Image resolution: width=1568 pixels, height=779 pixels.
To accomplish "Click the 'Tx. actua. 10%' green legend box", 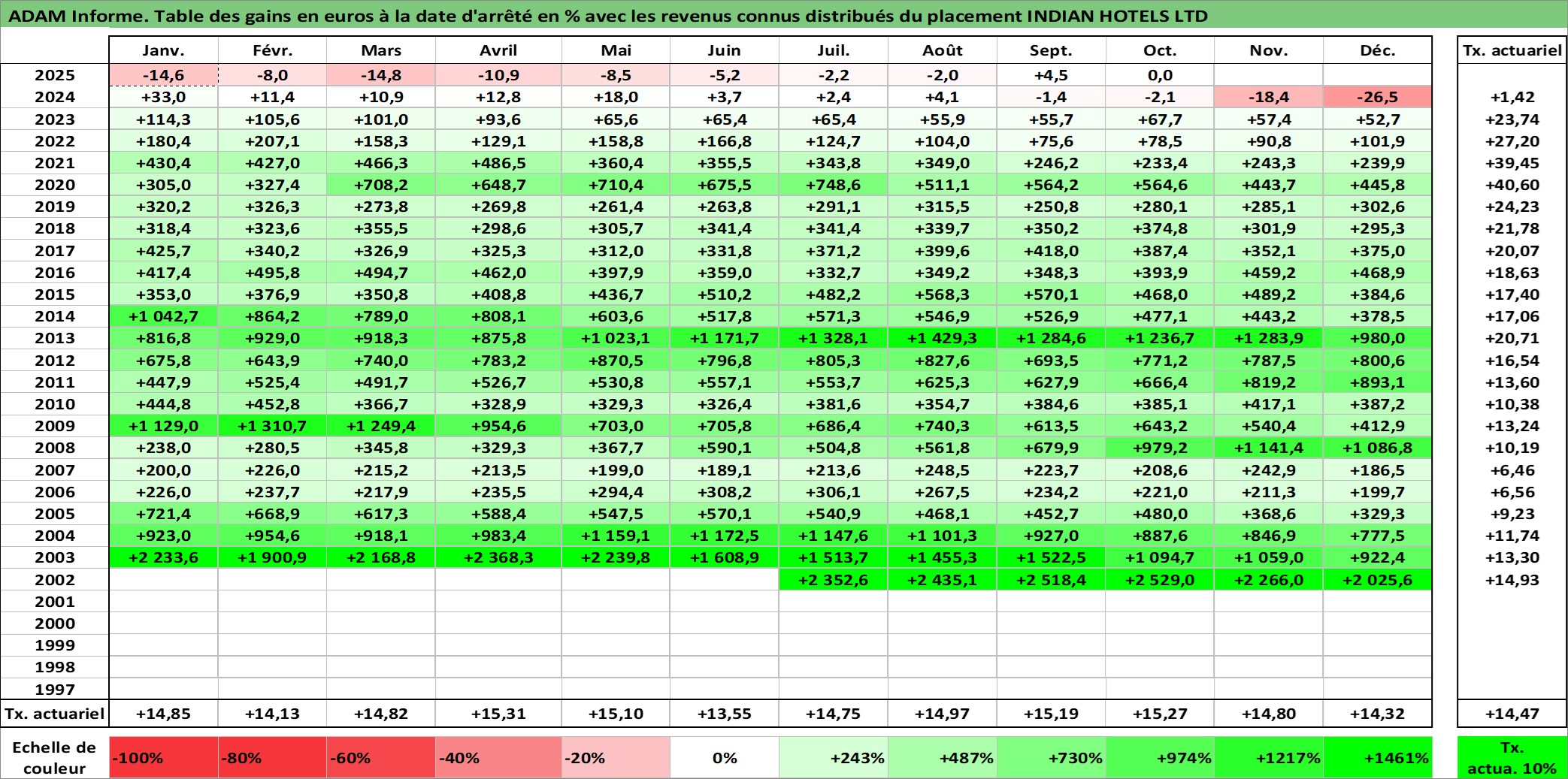I will pos(1512,757).
